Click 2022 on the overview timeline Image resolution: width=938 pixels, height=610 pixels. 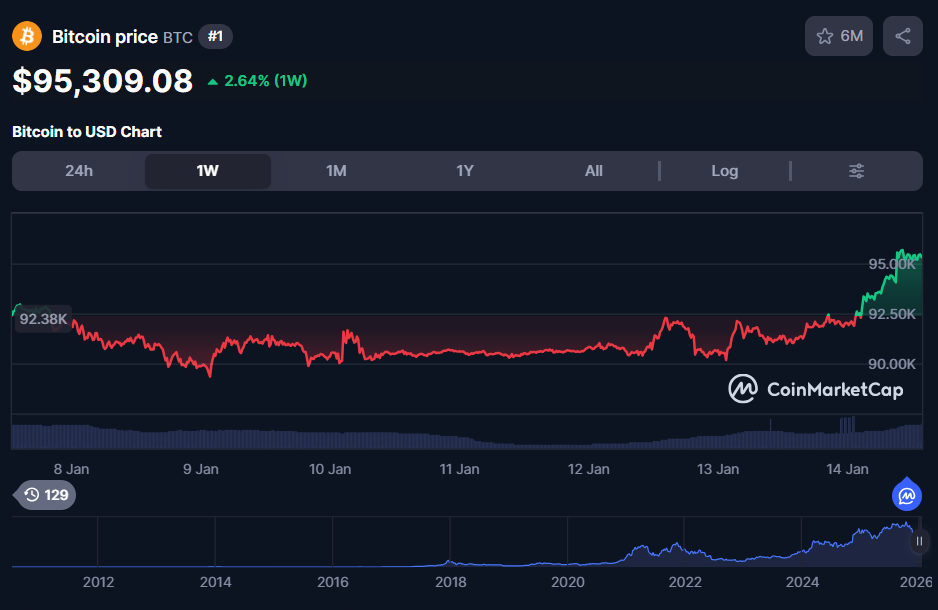pyautogui.click(x=685, y=582)
